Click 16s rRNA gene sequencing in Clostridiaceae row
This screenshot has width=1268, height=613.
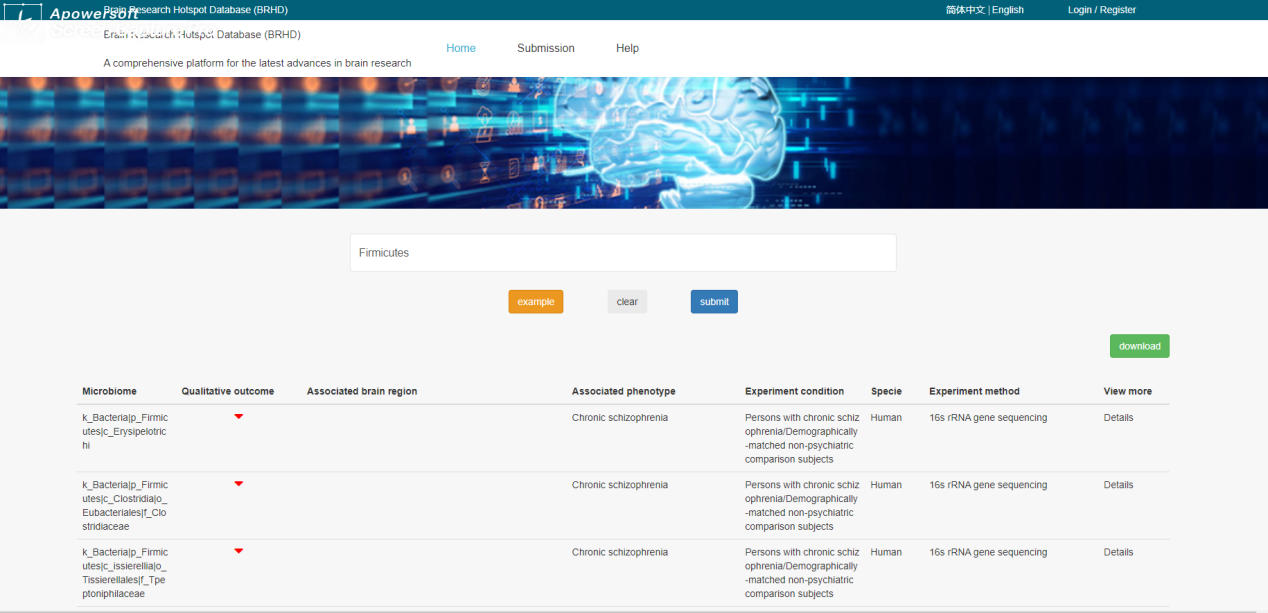point(988,485)
